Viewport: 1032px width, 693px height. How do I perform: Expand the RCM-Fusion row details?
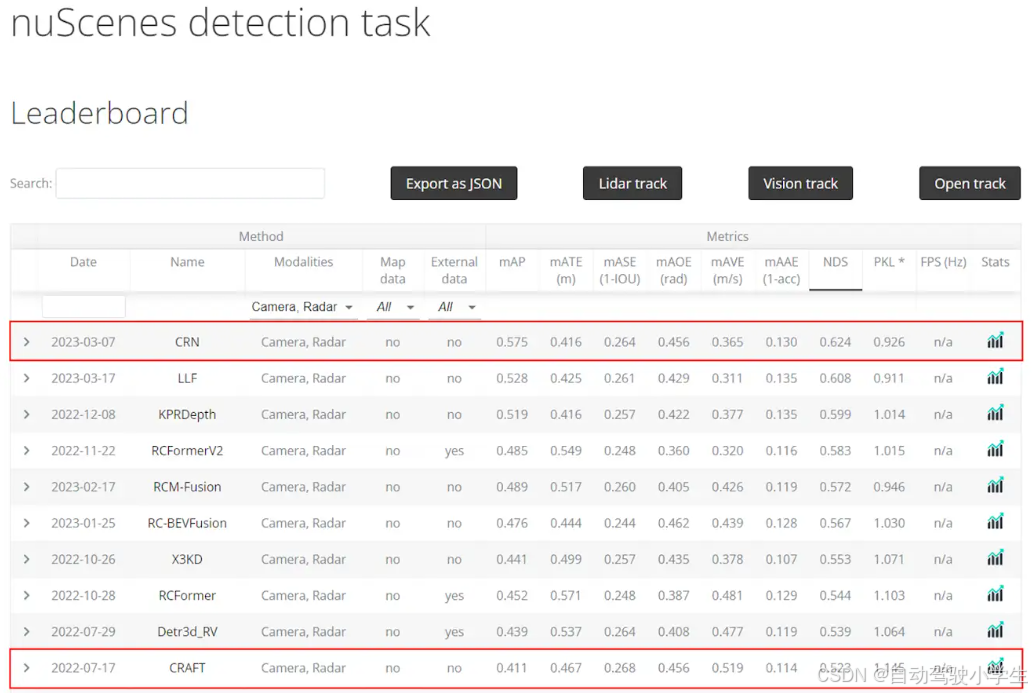pos(26,486)
